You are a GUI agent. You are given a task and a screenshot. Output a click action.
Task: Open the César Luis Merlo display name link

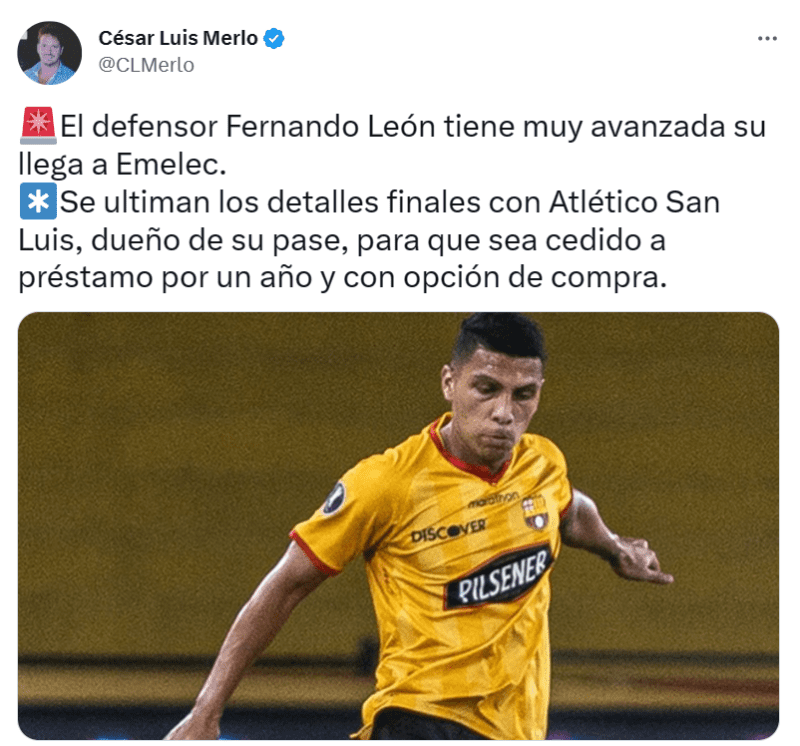point(178,38)
